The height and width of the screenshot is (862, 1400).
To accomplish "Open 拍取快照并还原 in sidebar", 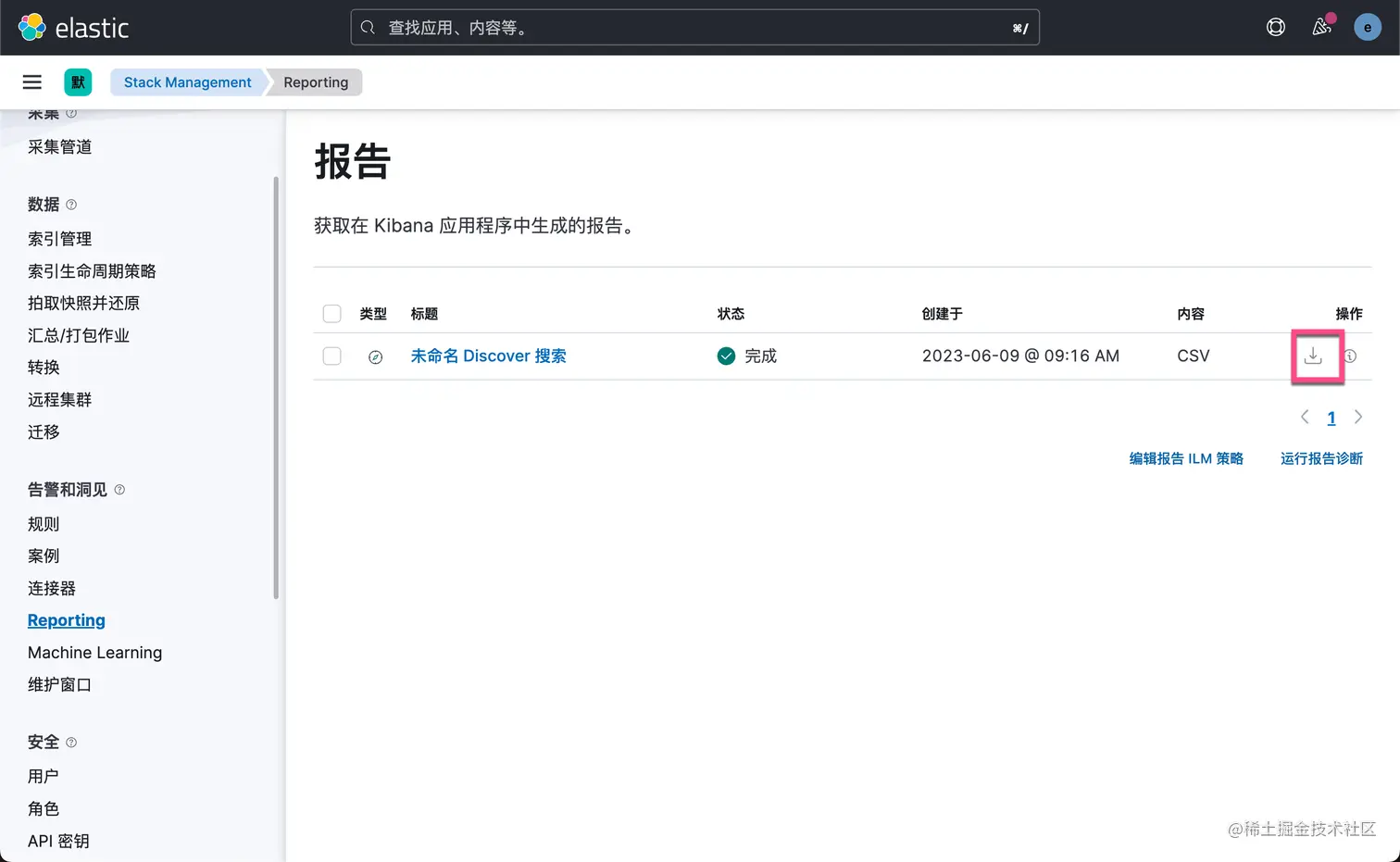I will pos(83,303).
